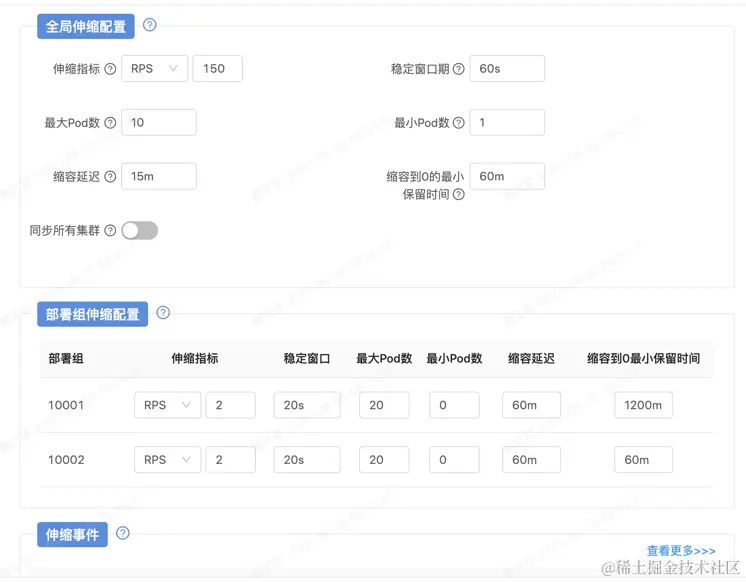Focus retention time field for group 10002

tap(643, 460)
